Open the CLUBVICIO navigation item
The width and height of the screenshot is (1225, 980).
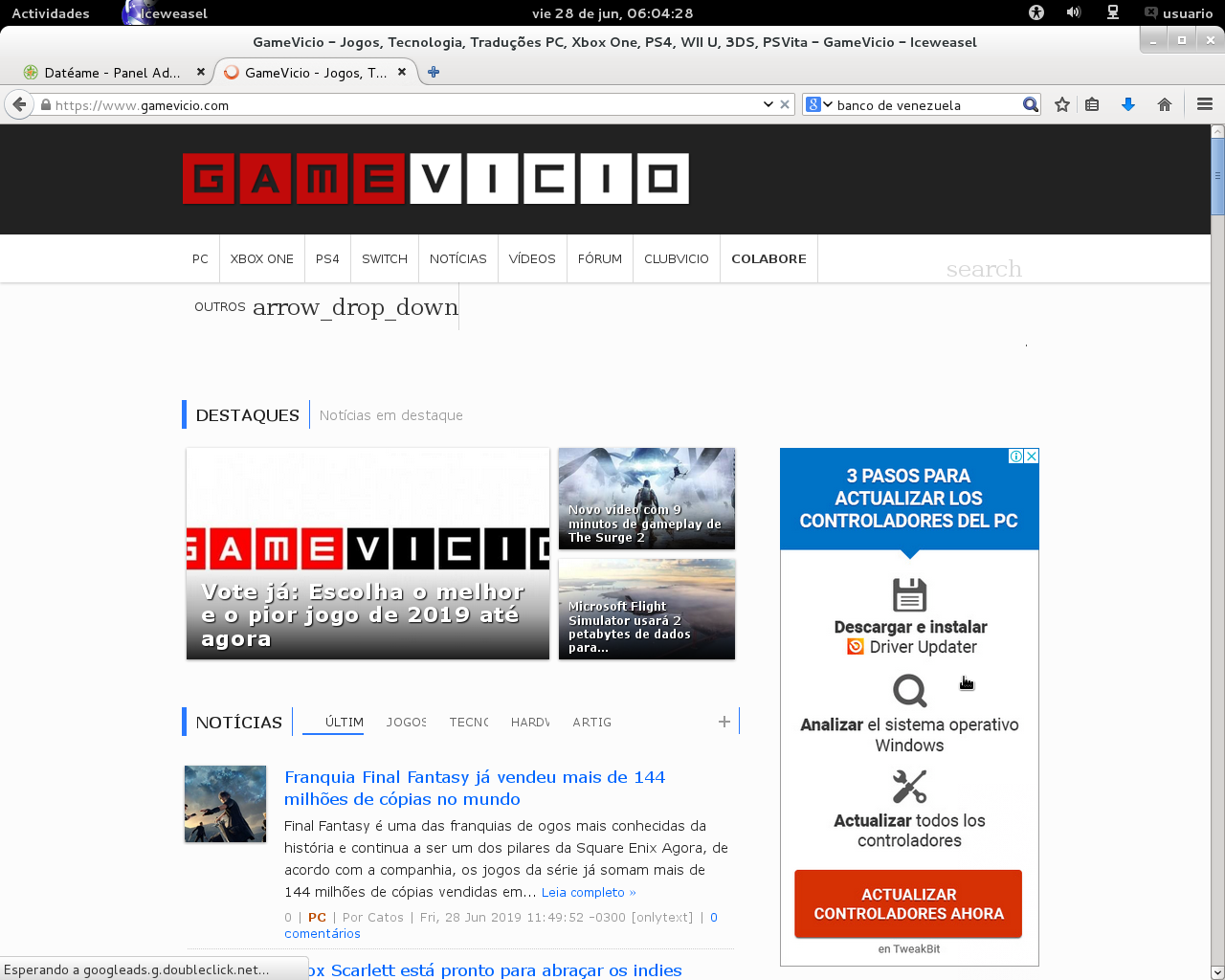tap(677, 258)
